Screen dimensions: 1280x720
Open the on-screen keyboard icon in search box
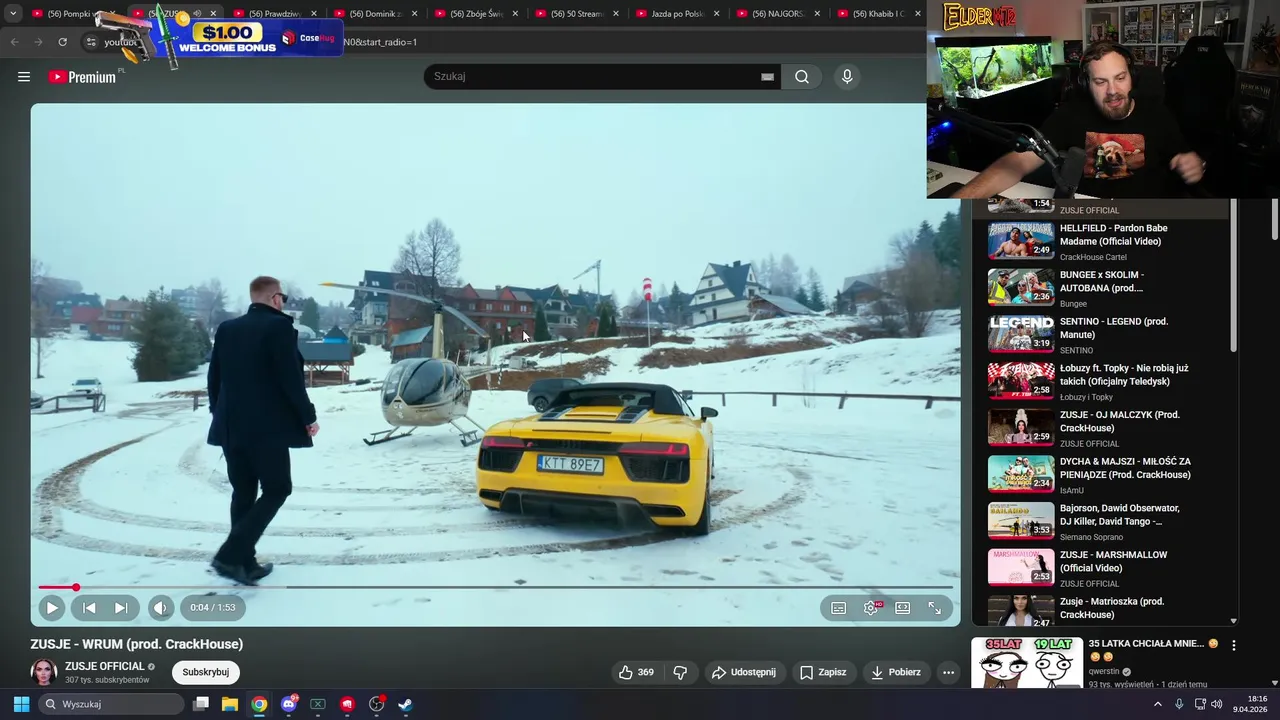767,76
